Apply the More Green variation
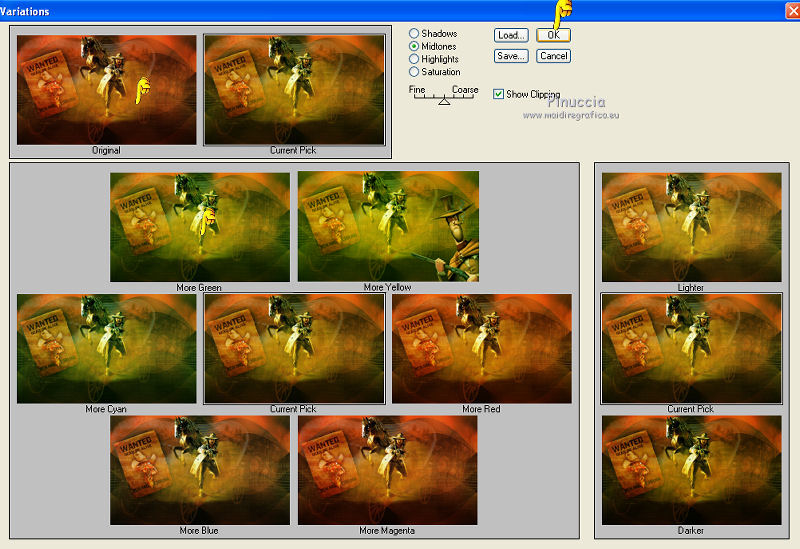Screen dimensions: 800x549 pyautogui.click(x=200, y=227)
